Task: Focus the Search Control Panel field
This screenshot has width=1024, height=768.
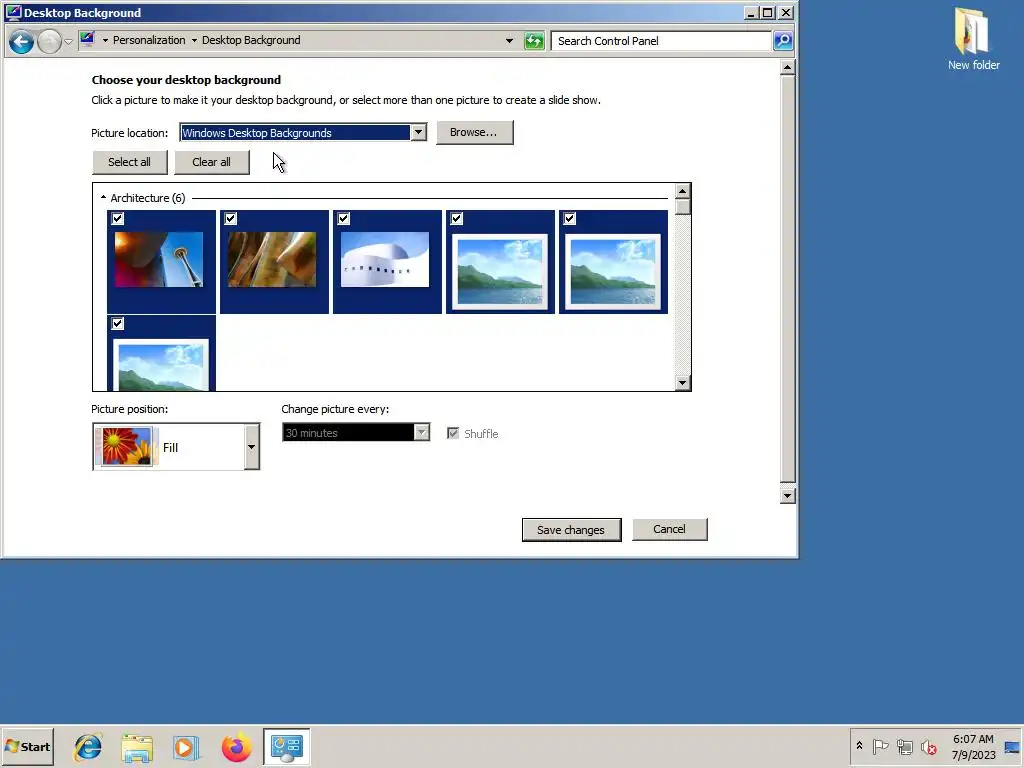Action: point(661,40)
